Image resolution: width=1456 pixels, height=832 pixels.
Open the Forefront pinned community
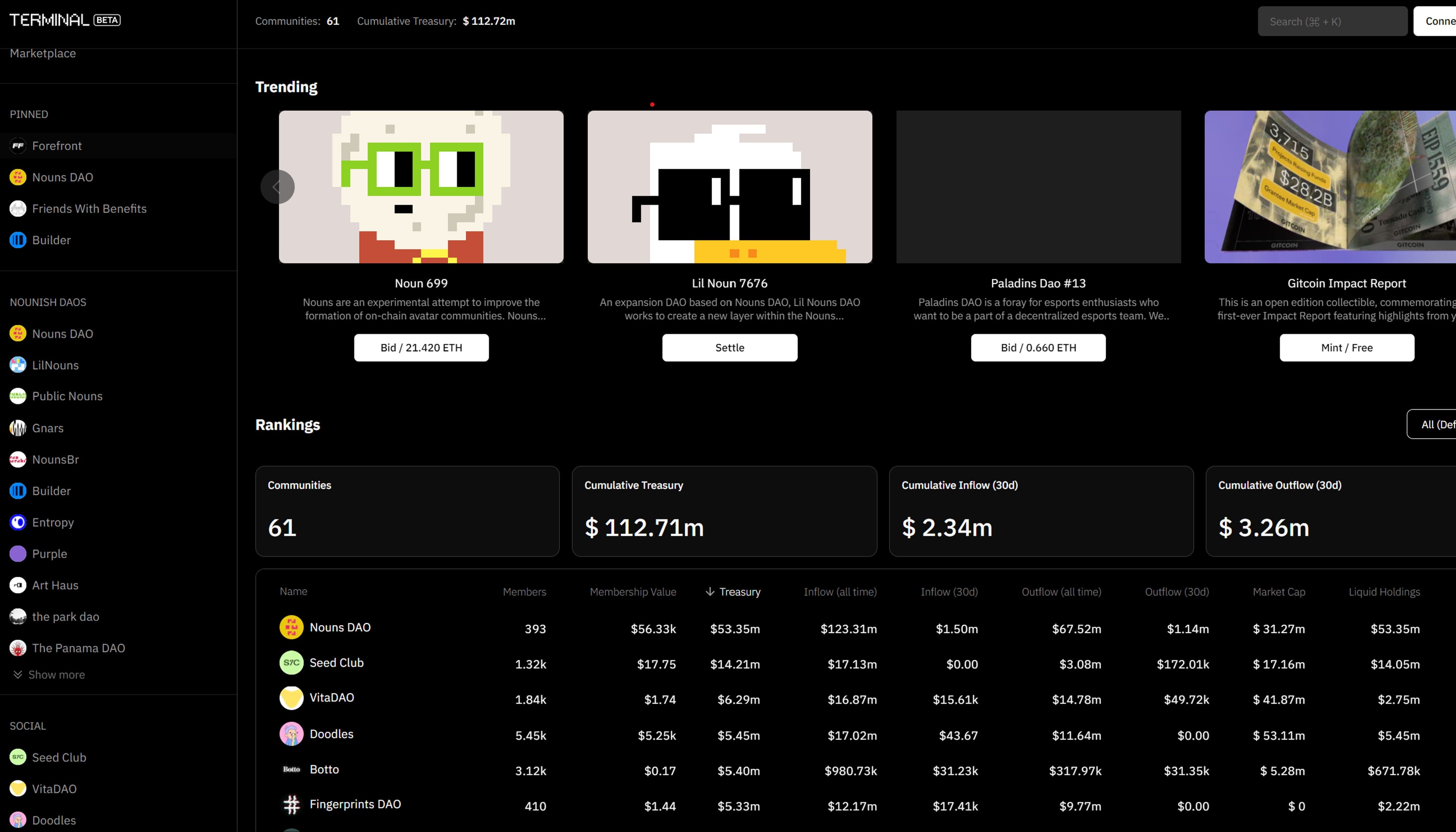coord(118,146)
